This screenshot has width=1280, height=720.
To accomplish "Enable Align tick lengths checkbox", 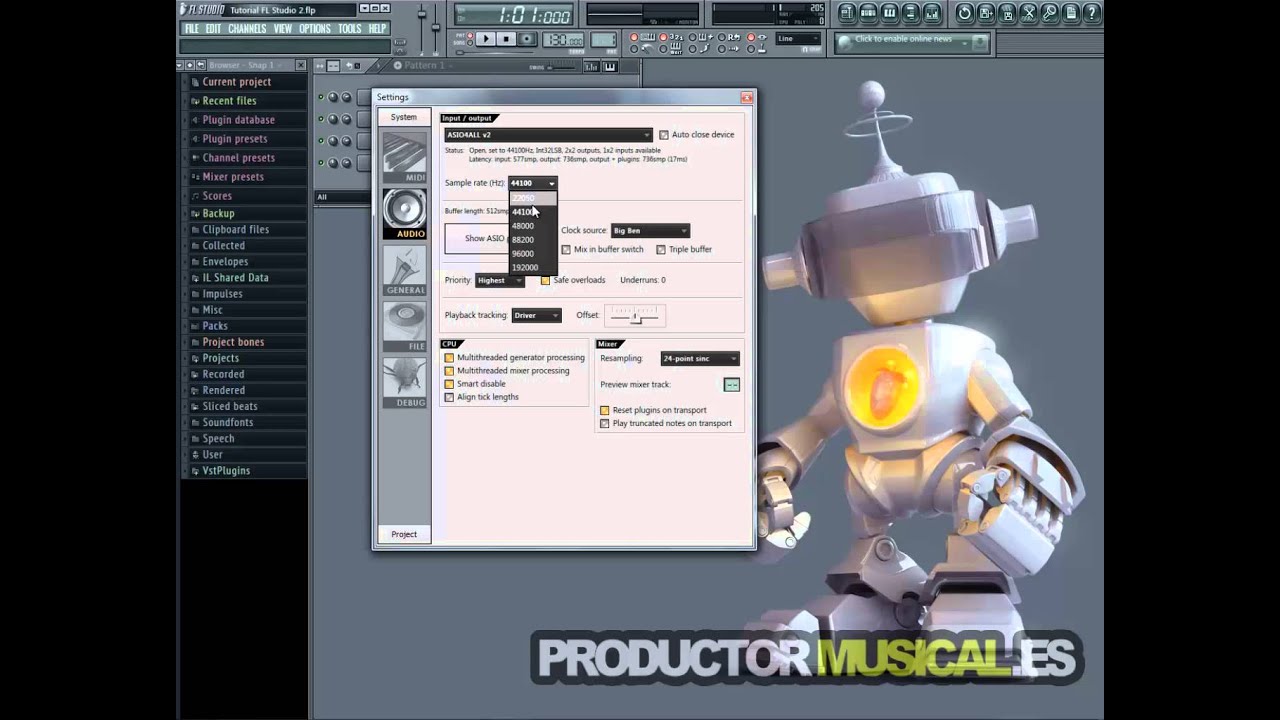I will coord(449,397).
